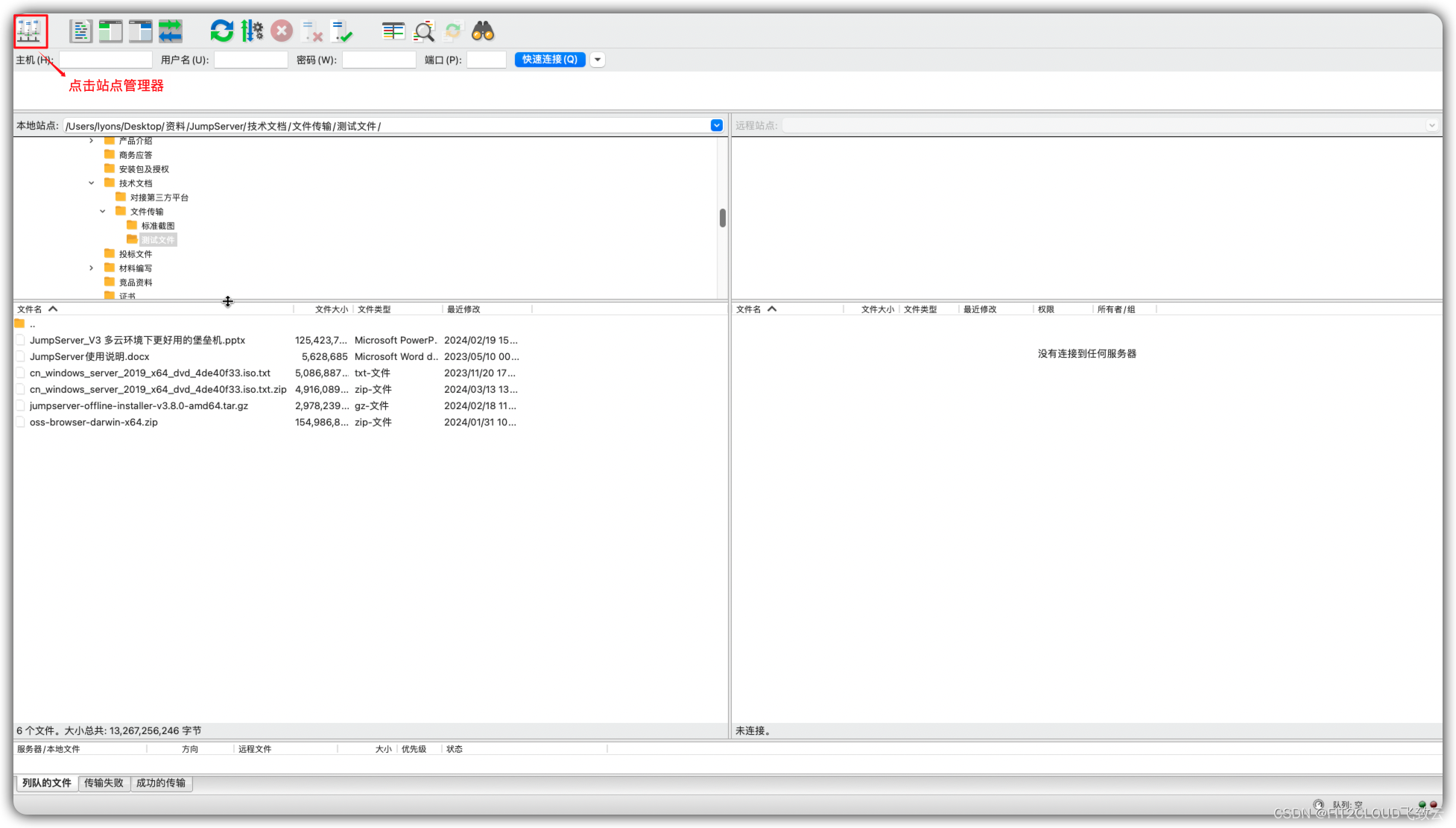The height and width of the screenshot is (828, 1456).
Task: Click the refresh file lists icon
Action: 222,31
